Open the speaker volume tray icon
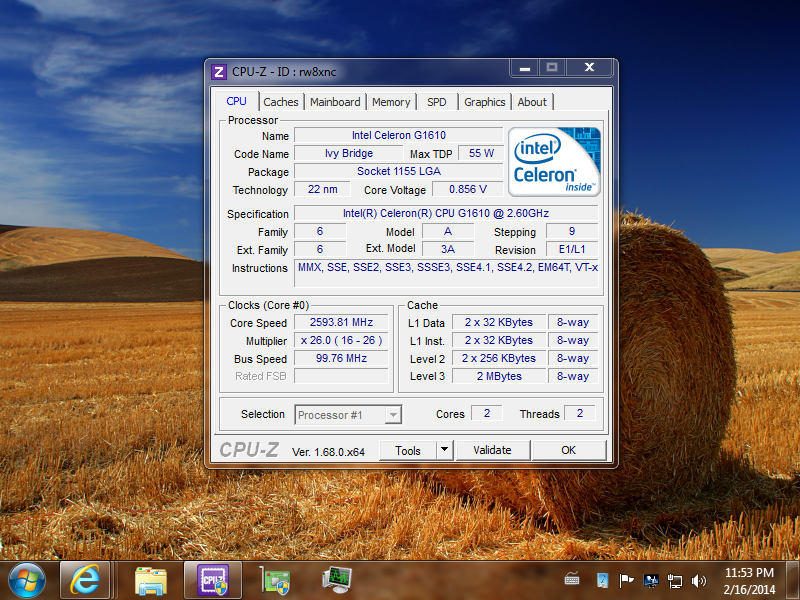This screenshot has width=800, height=600. (698, 581)
